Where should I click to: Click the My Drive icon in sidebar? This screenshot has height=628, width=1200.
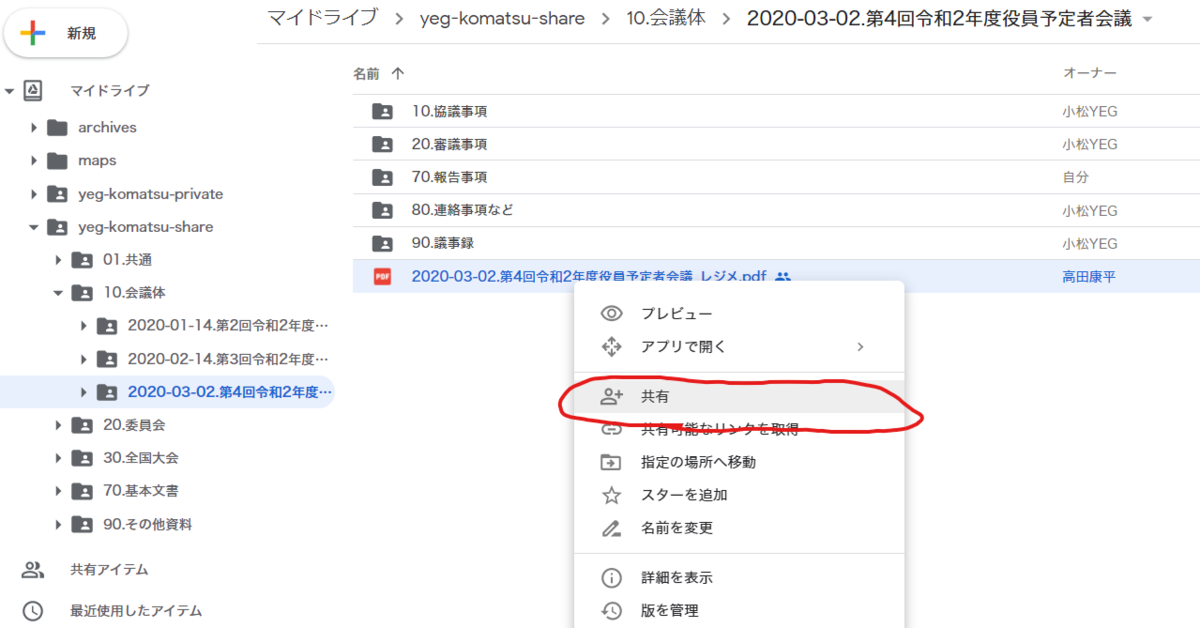(x=33, y=90)
